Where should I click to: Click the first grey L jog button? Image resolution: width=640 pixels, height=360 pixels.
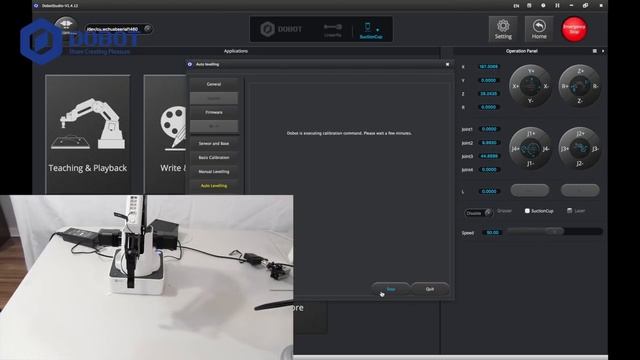pos(530,190)
